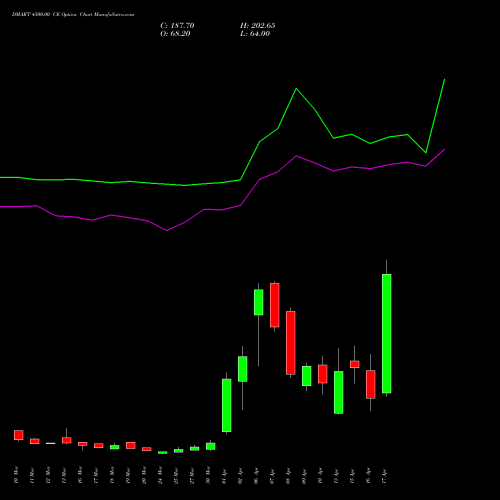Select the green candle for 09 Apr
The width and height of the screenshot is (500, 500).
(x=307, y=376)
